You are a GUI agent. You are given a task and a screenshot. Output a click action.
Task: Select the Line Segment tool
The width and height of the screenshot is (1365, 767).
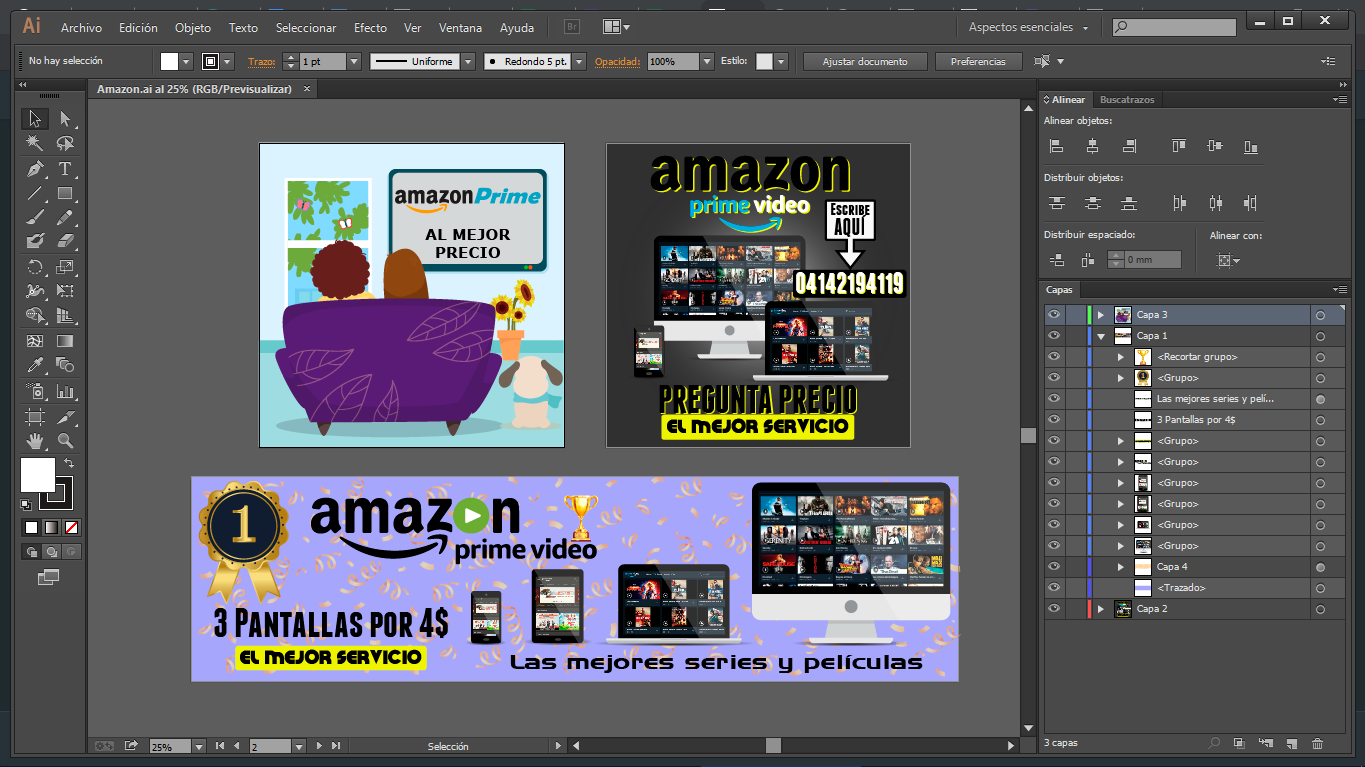coord(35,193)
